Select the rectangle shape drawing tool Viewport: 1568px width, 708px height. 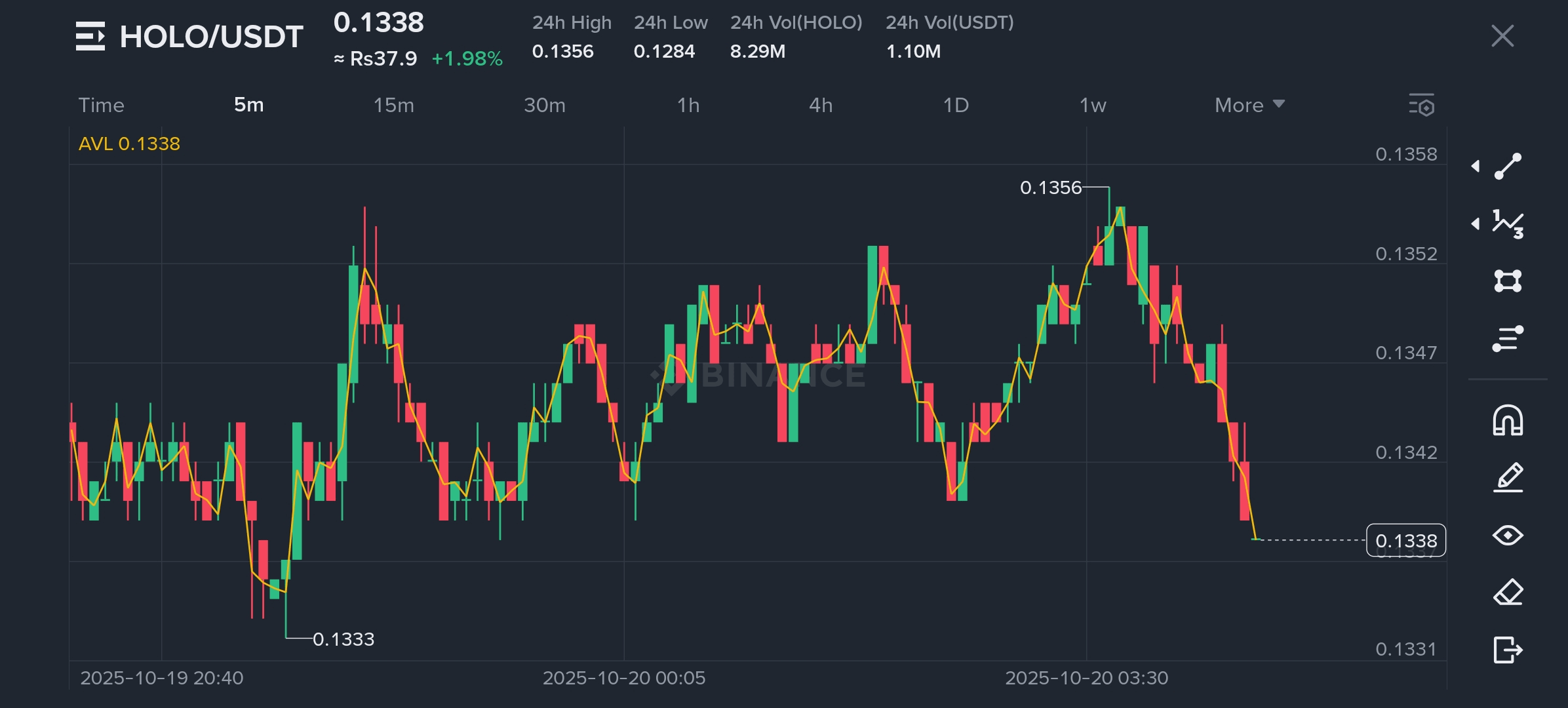(x=1508, y=281)
